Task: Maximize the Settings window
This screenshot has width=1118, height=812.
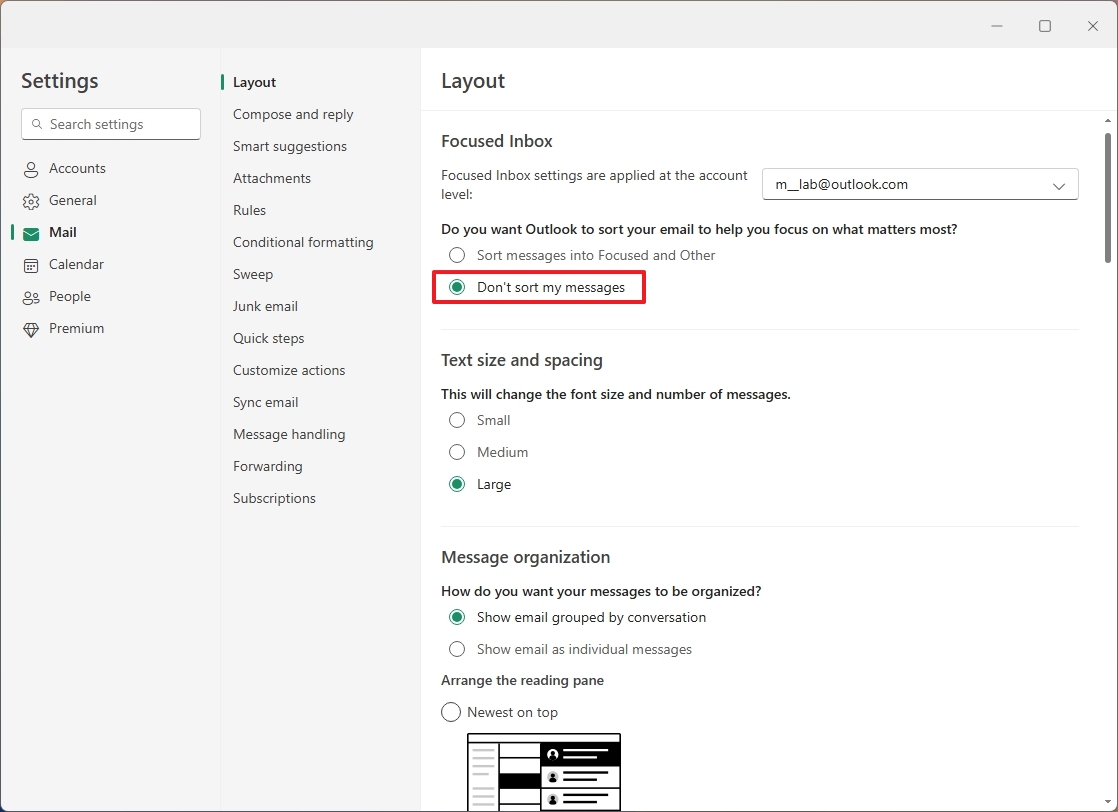Action: click(x=1045, y=26)
